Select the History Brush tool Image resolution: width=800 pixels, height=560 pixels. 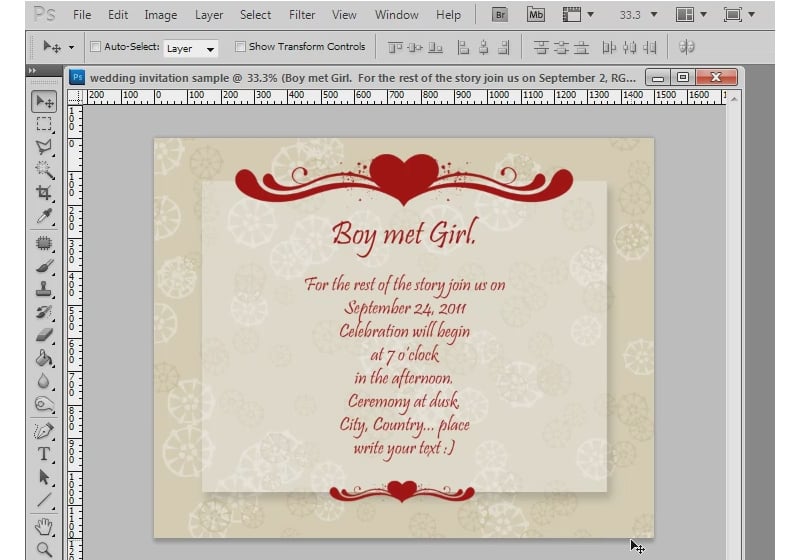tap(44, 312)
